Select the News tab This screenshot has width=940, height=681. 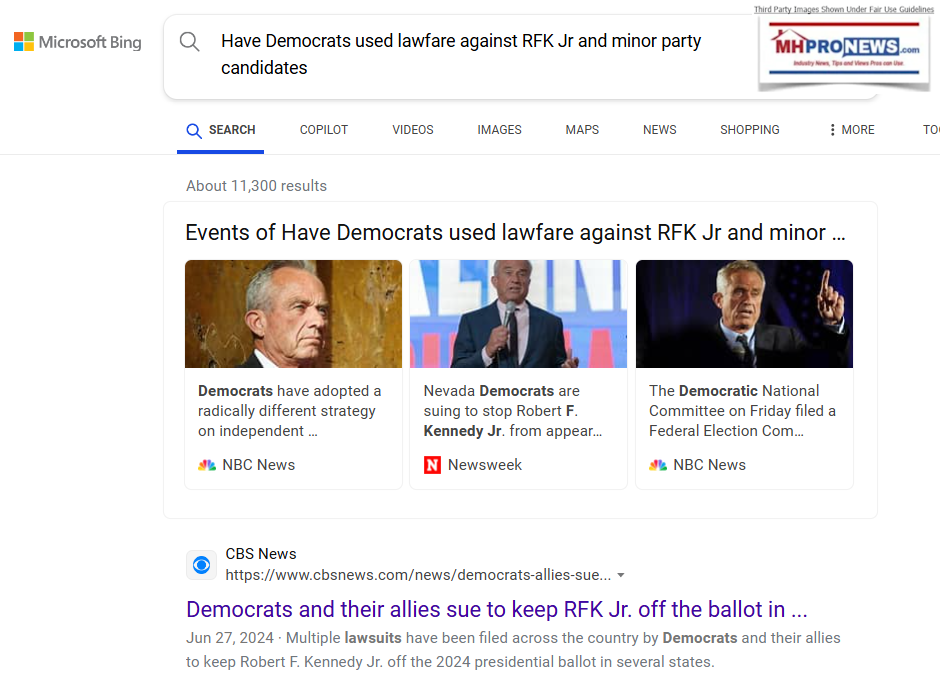click(659, 130)
